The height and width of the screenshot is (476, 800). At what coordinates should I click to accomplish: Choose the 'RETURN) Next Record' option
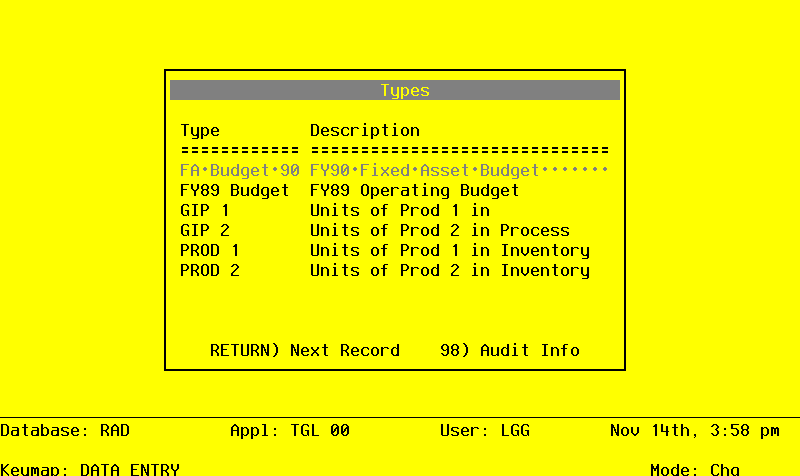click(x=305, y=350)
